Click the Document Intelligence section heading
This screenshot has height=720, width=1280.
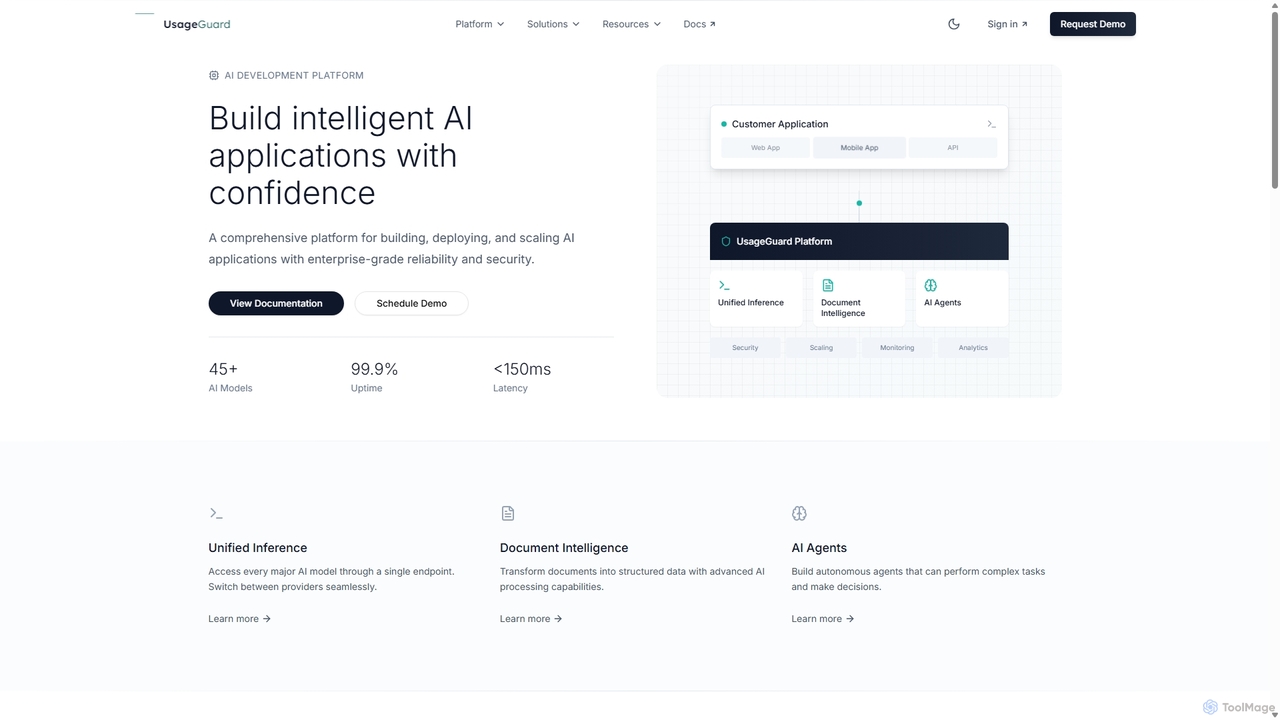coord(564,548)
